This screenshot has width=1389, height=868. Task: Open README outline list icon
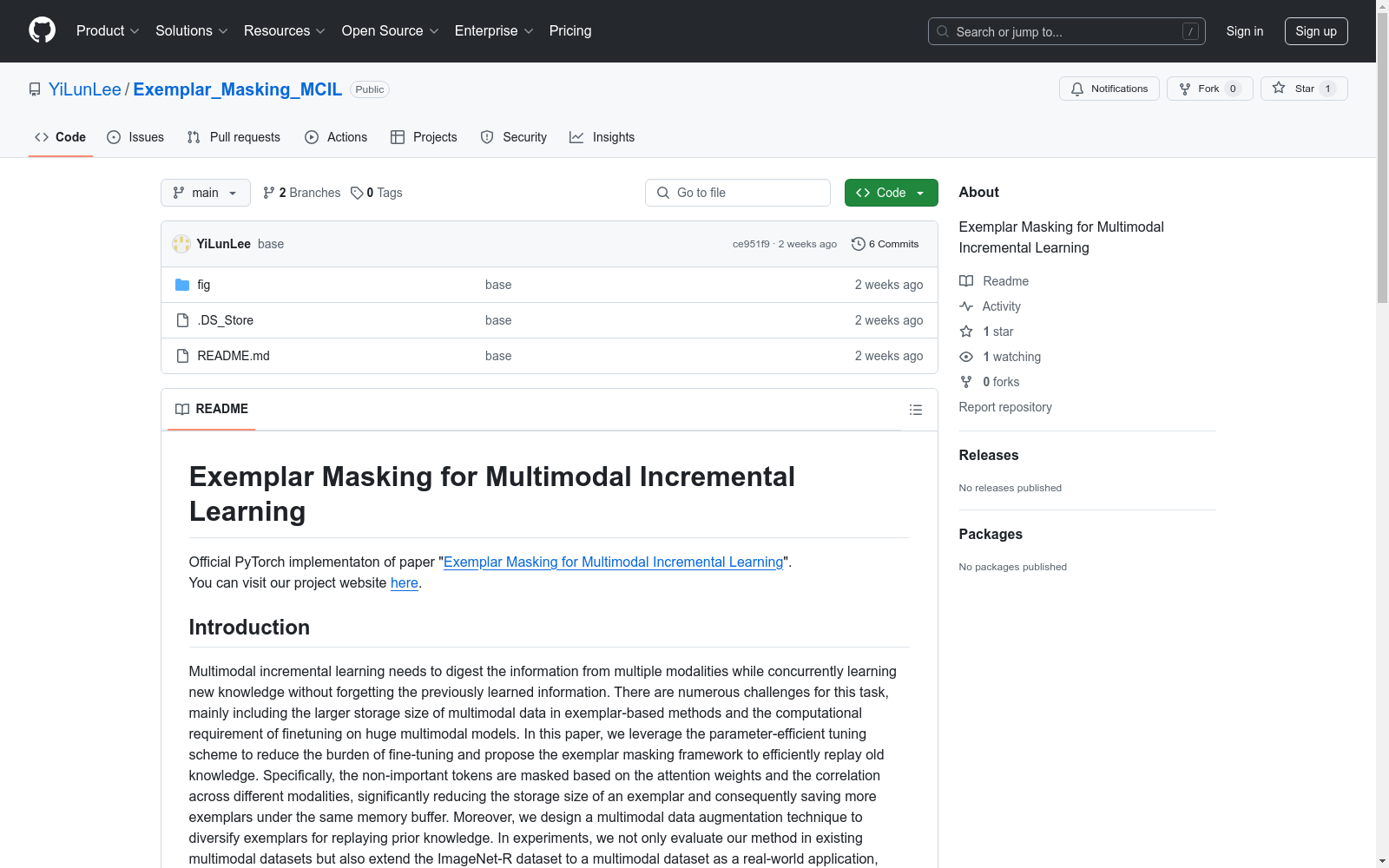pos(916,410)
